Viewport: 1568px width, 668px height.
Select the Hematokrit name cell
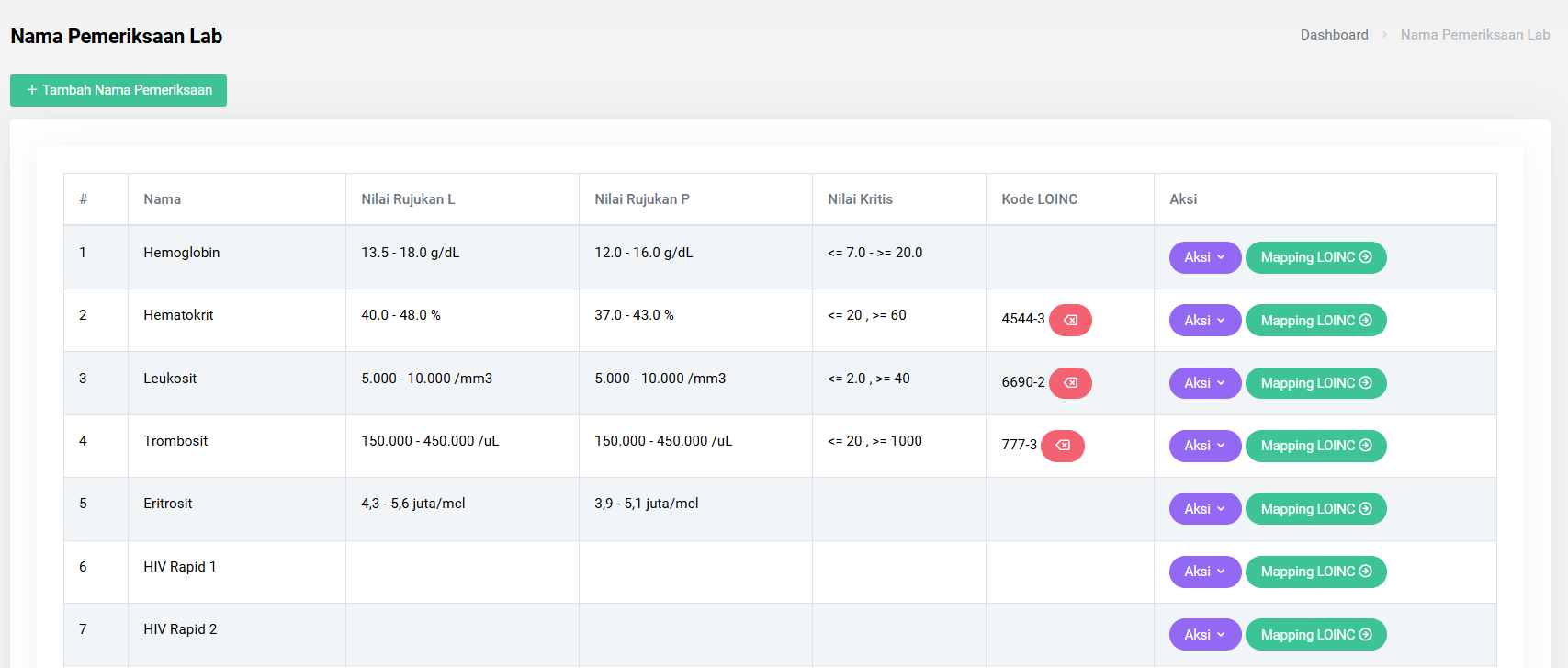237,320
